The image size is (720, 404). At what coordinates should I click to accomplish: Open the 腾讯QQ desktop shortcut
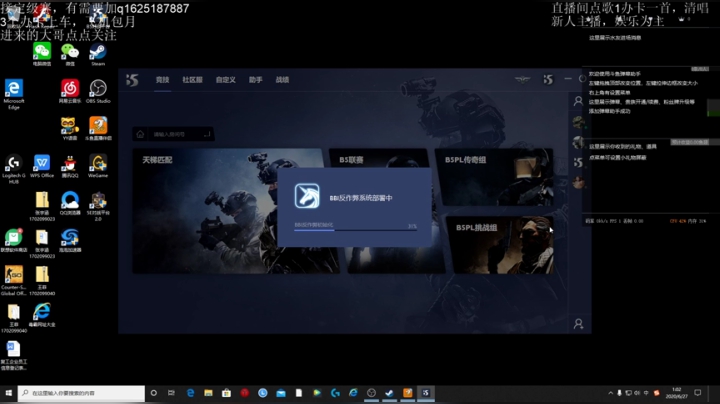(70, 166)
